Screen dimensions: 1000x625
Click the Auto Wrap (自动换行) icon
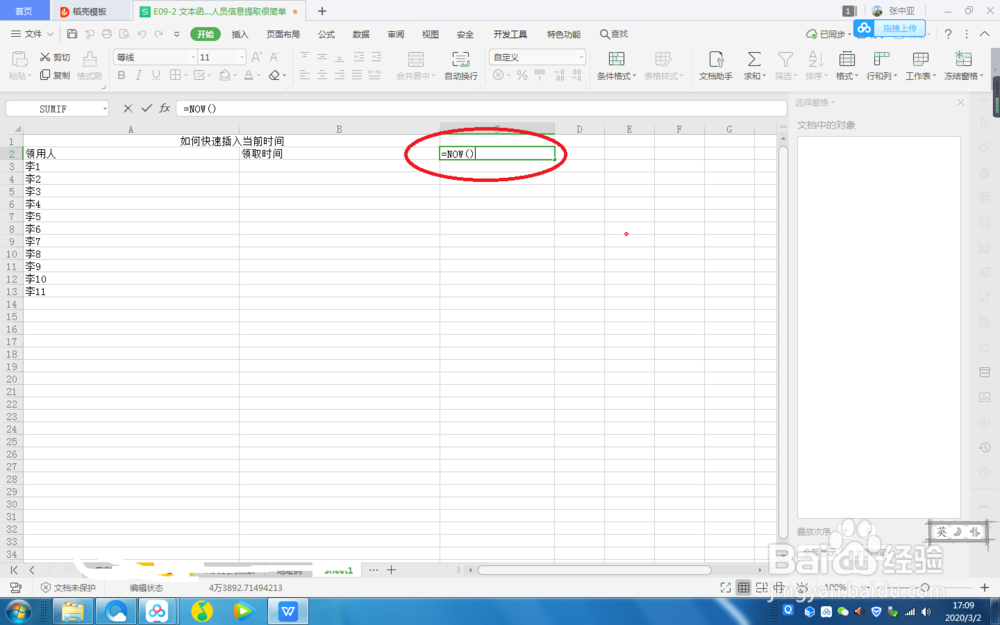pos(460,59)
